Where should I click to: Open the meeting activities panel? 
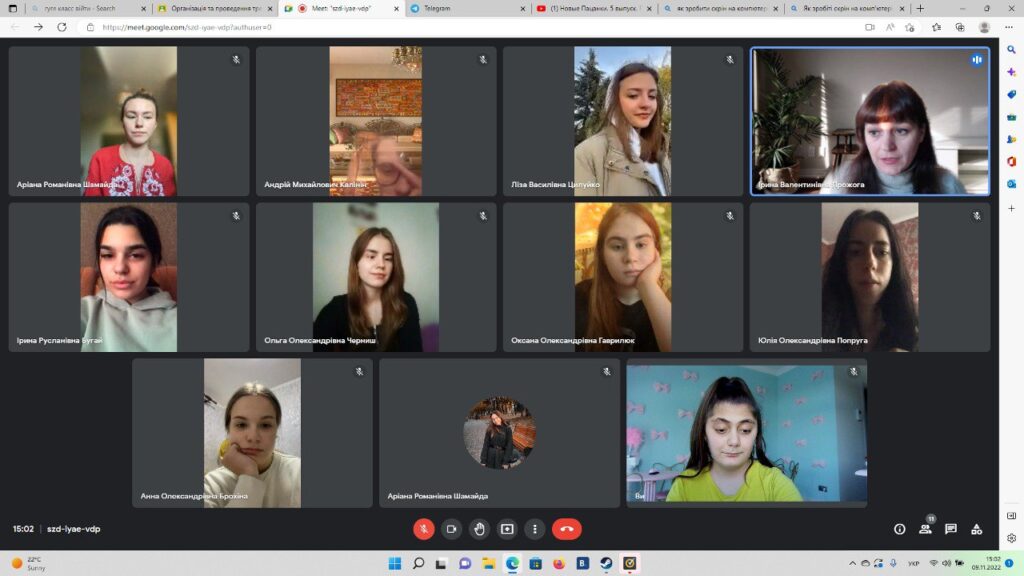pyautogui.click(x=977, y=529)
